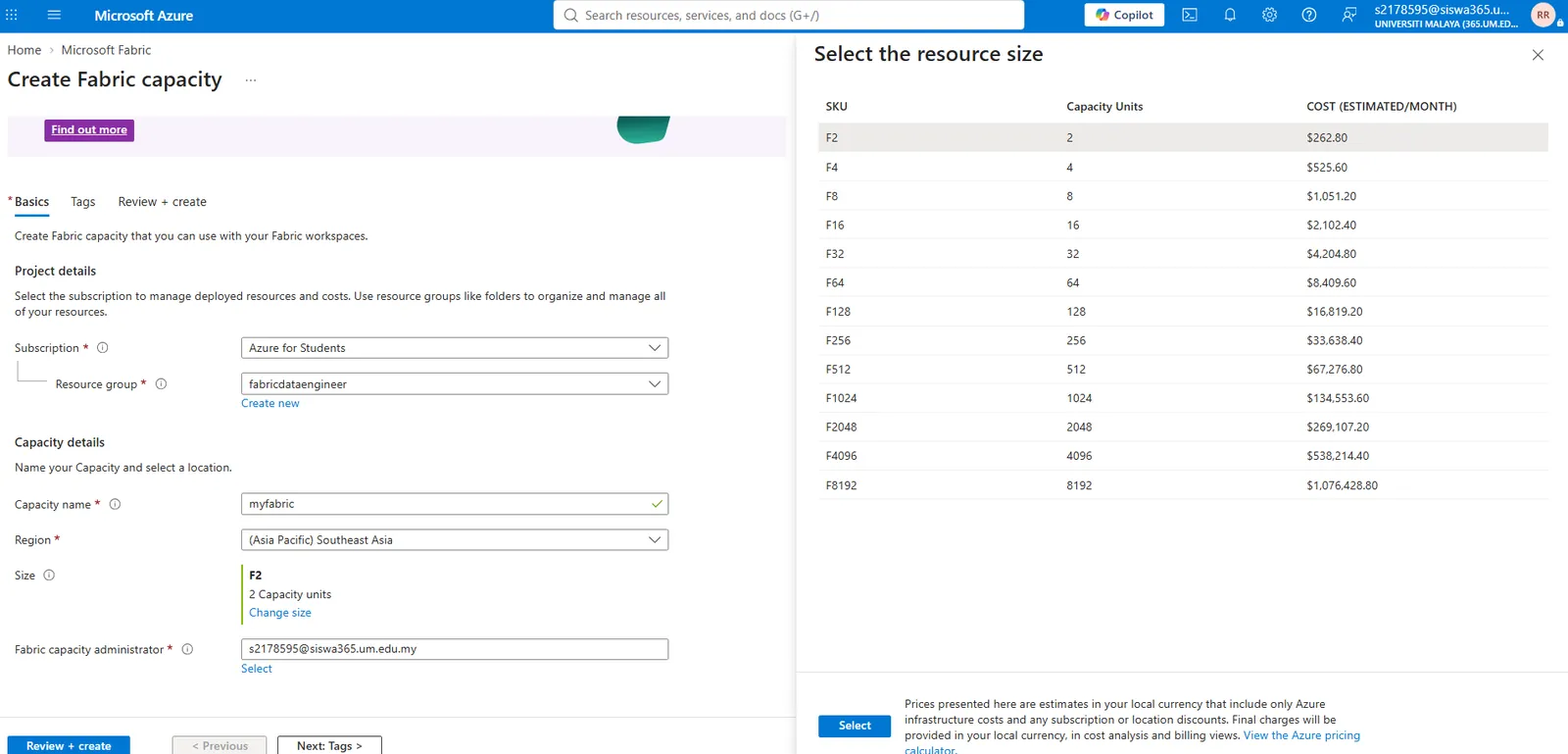Go to Microsoft Fabric breadcrumb

[x=106, y=50]
